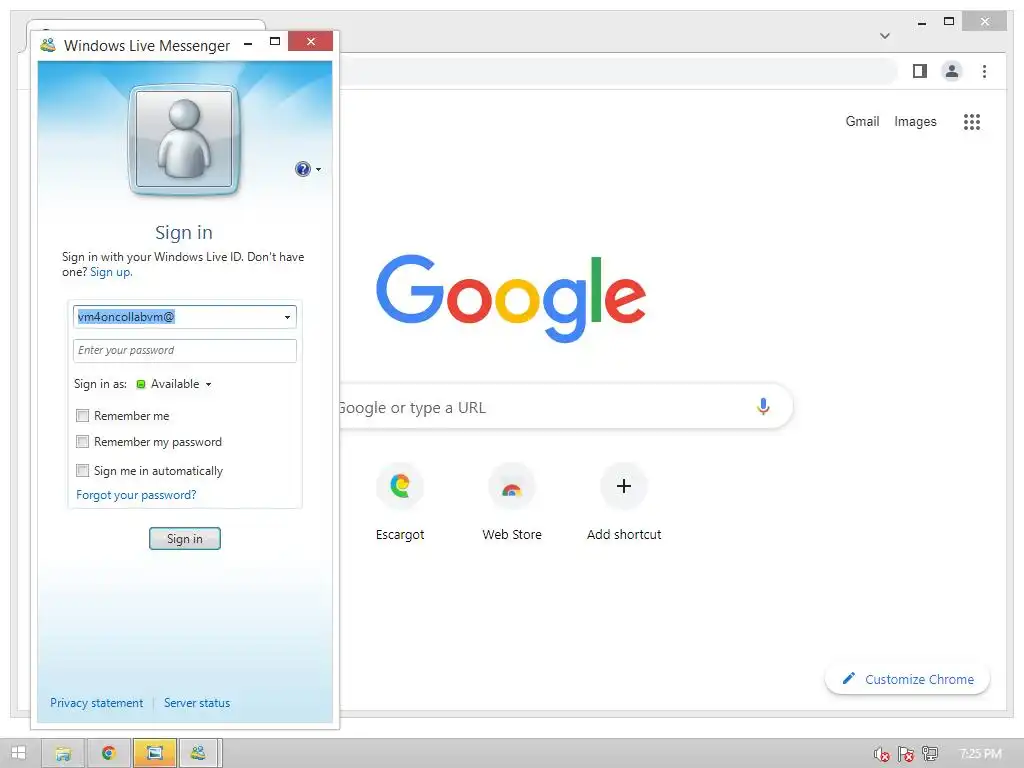1024x768 pixels.
Task: Open File Explorer from the taskbar
Action: click(x=63, y=753)
